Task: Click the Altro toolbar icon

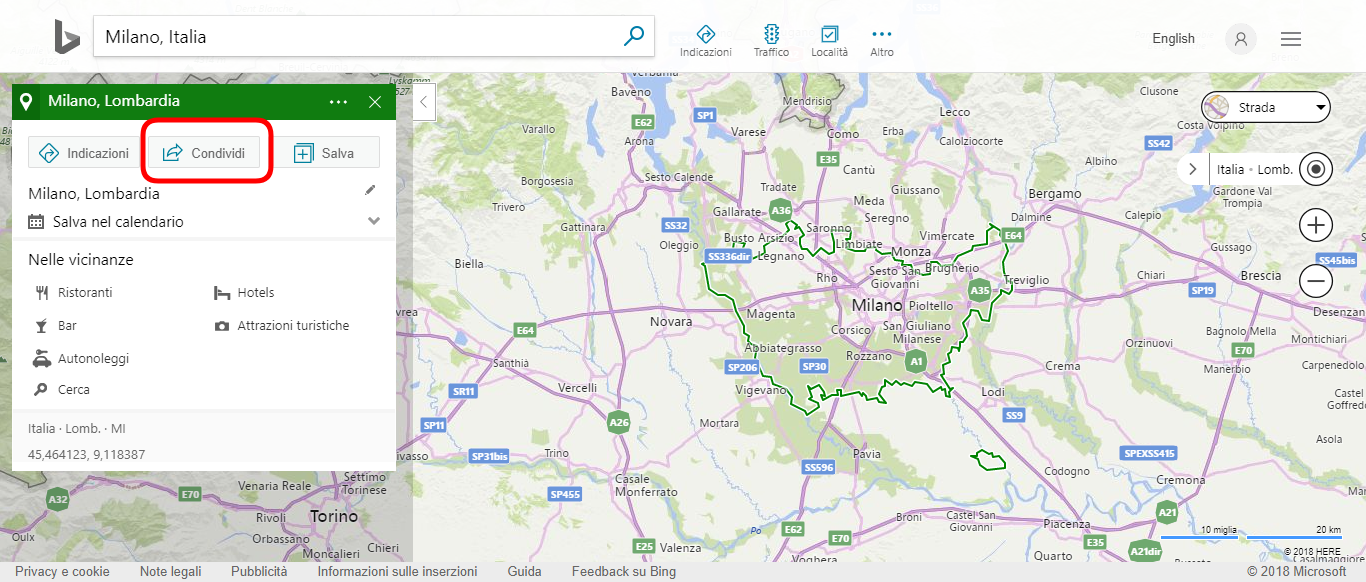Action: (881, 38)
